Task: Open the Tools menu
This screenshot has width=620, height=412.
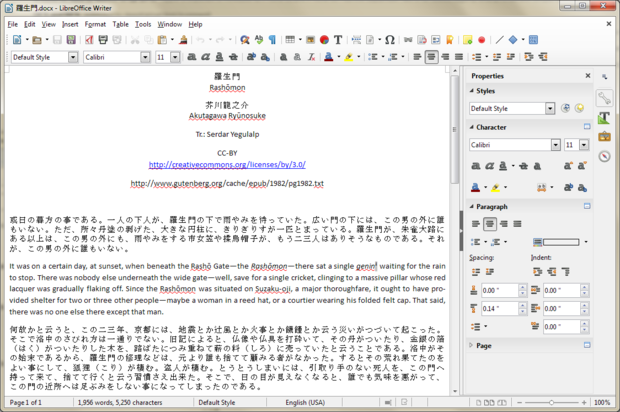Action: click(143, 24)
